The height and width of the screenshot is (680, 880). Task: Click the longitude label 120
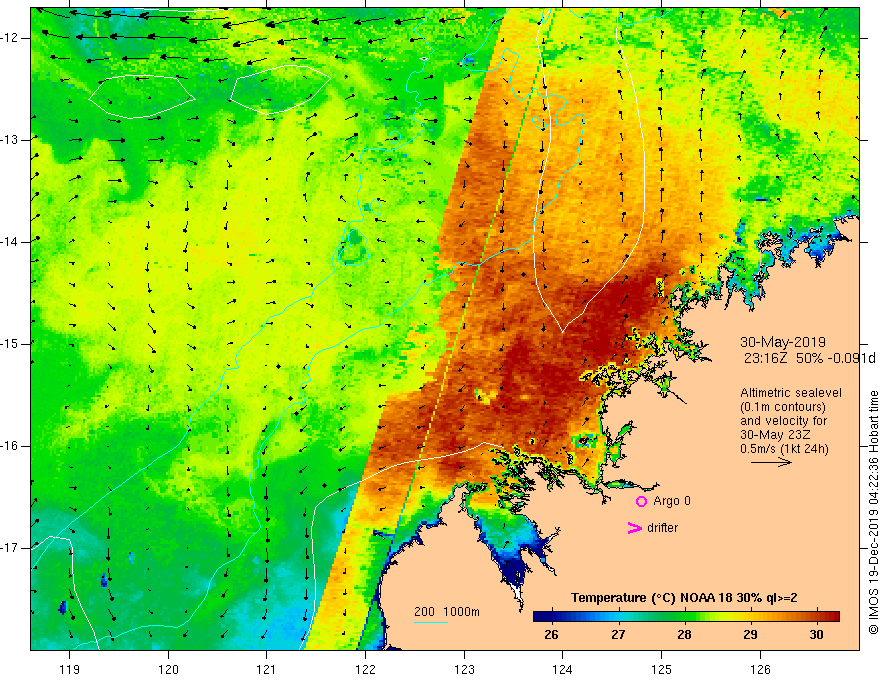[x=168, y=669]
